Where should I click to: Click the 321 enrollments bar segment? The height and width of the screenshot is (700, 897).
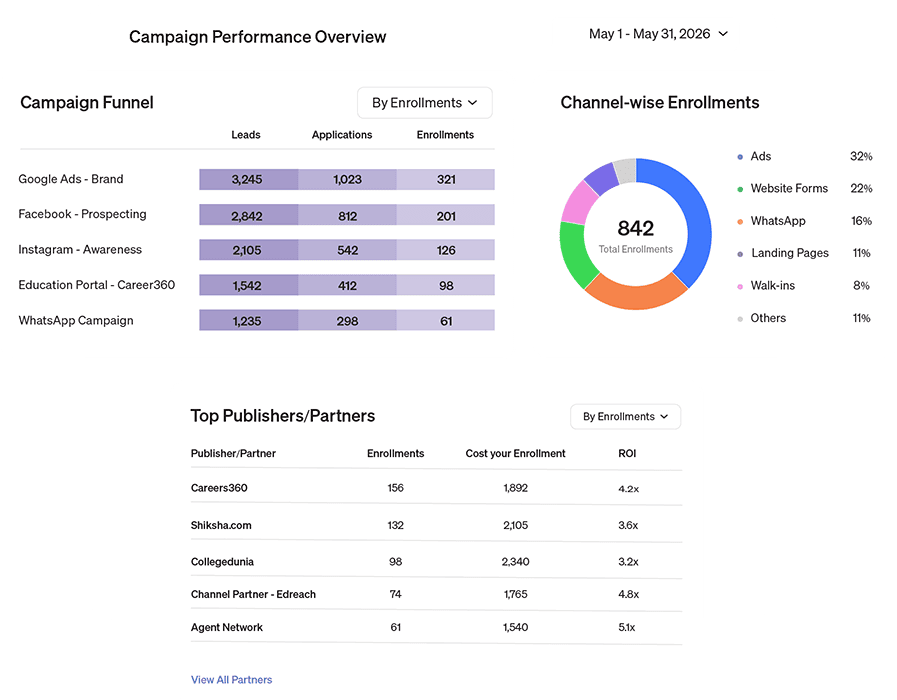446,180
